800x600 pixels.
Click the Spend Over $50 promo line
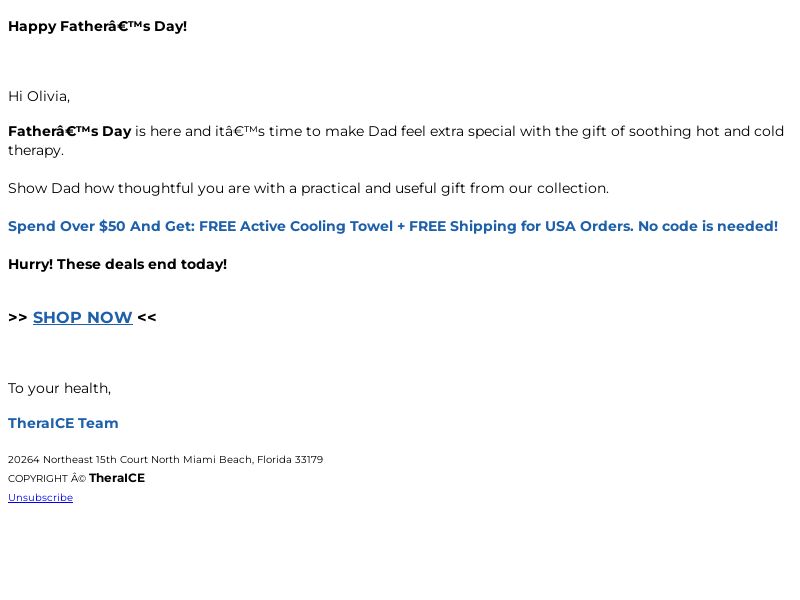point(393,226)
